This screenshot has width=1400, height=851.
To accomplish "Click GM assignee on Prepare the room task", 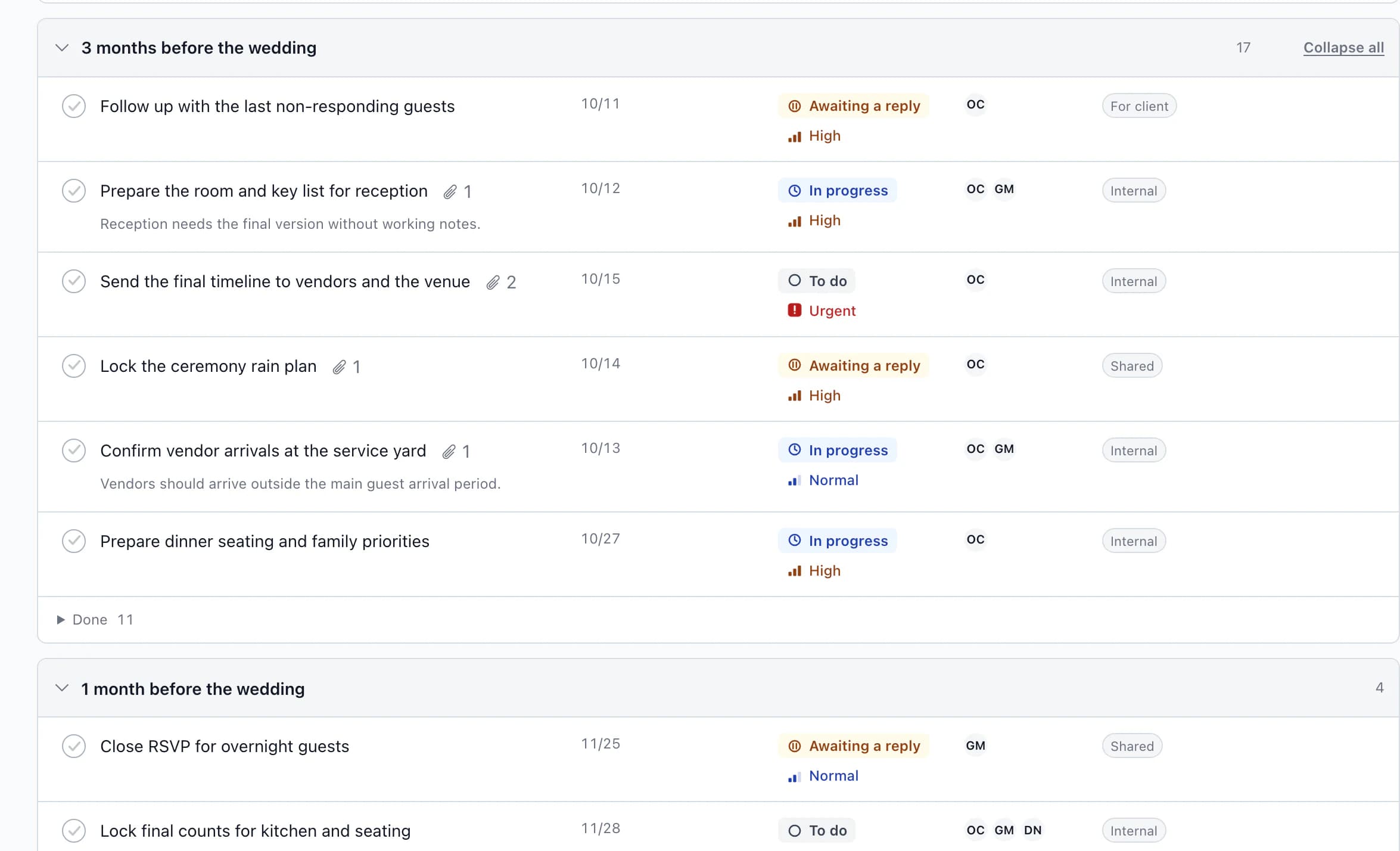I will 1004,190.
